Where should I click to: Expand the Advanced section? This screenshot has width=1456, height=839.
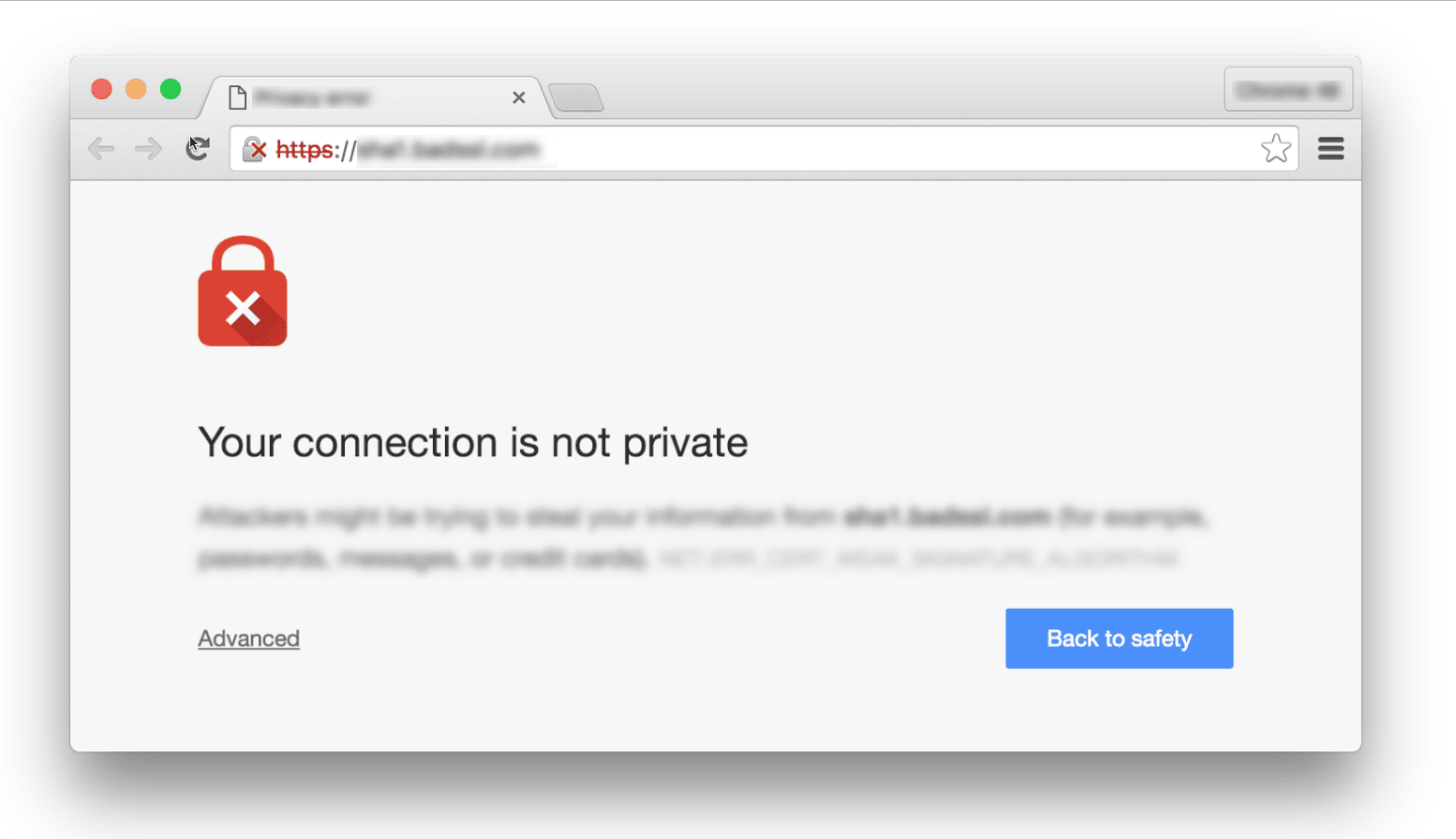pyautogui.click(x=248, y=638)
